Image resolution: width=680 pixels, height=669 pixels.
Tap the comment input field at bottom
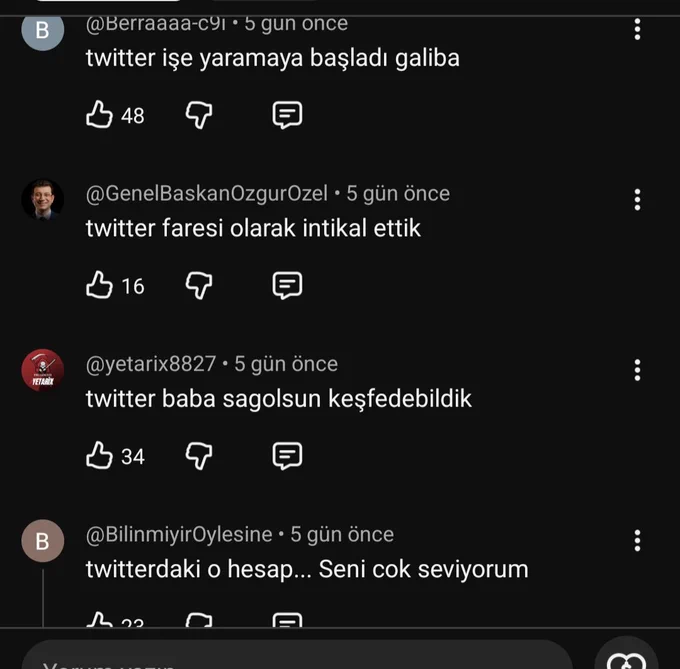(297, 655)
